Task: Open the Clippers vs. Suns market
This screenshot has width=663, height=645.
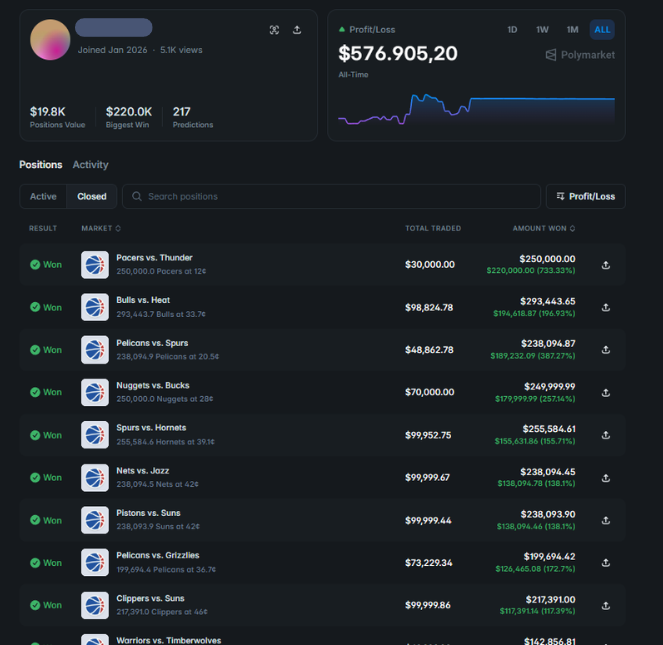Action: click(150, 598)
